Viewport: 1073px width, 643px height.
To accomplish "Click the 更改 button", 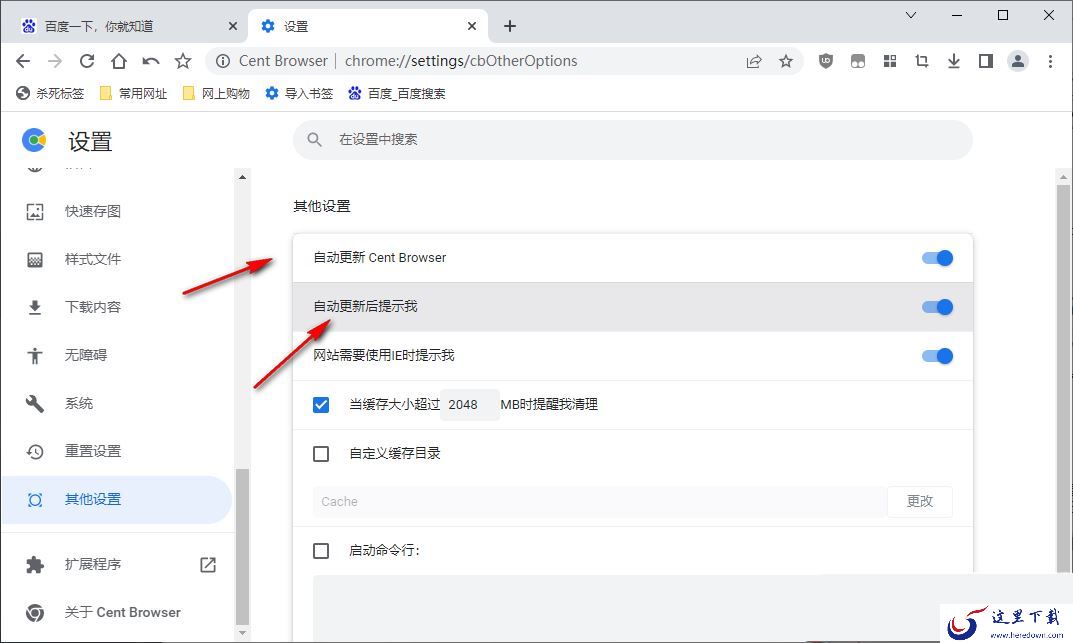I will (x=920, y=501).
